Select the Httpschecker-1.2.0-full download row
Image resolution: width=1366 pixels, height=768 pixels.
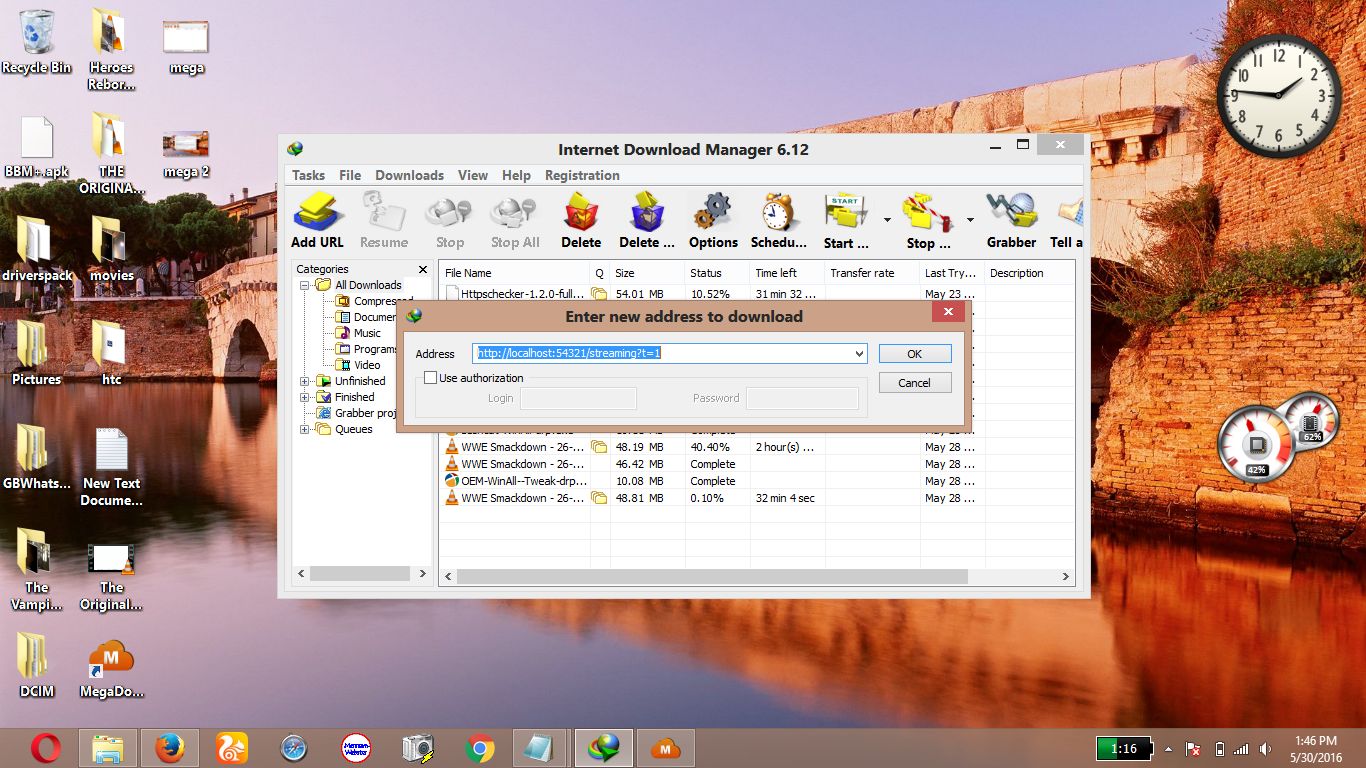click(x=757, y=294)
